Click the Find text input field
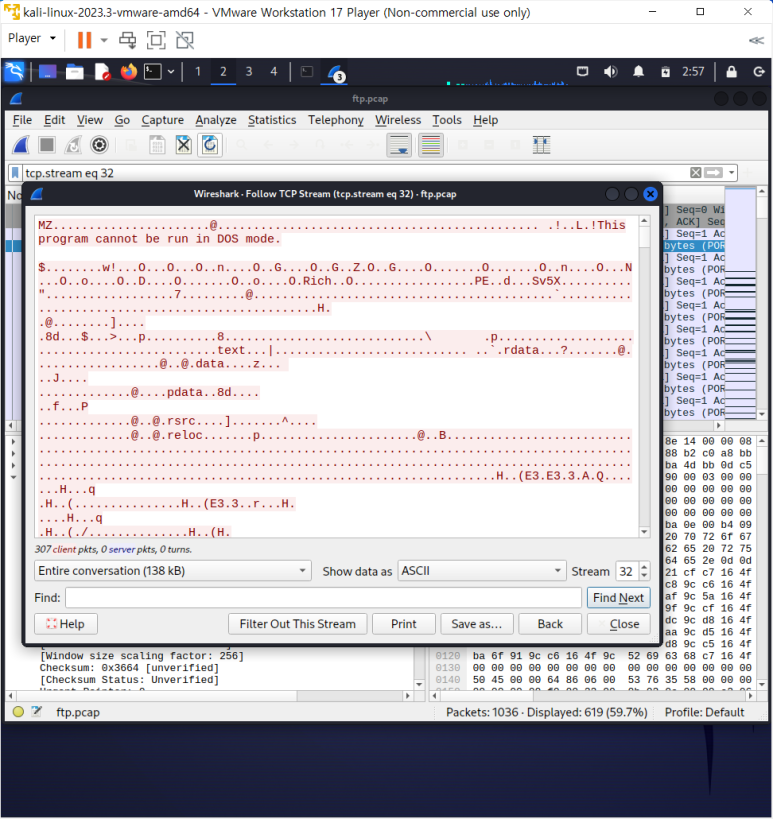Screen dimensions: 773x819 (x=323, y=598)
